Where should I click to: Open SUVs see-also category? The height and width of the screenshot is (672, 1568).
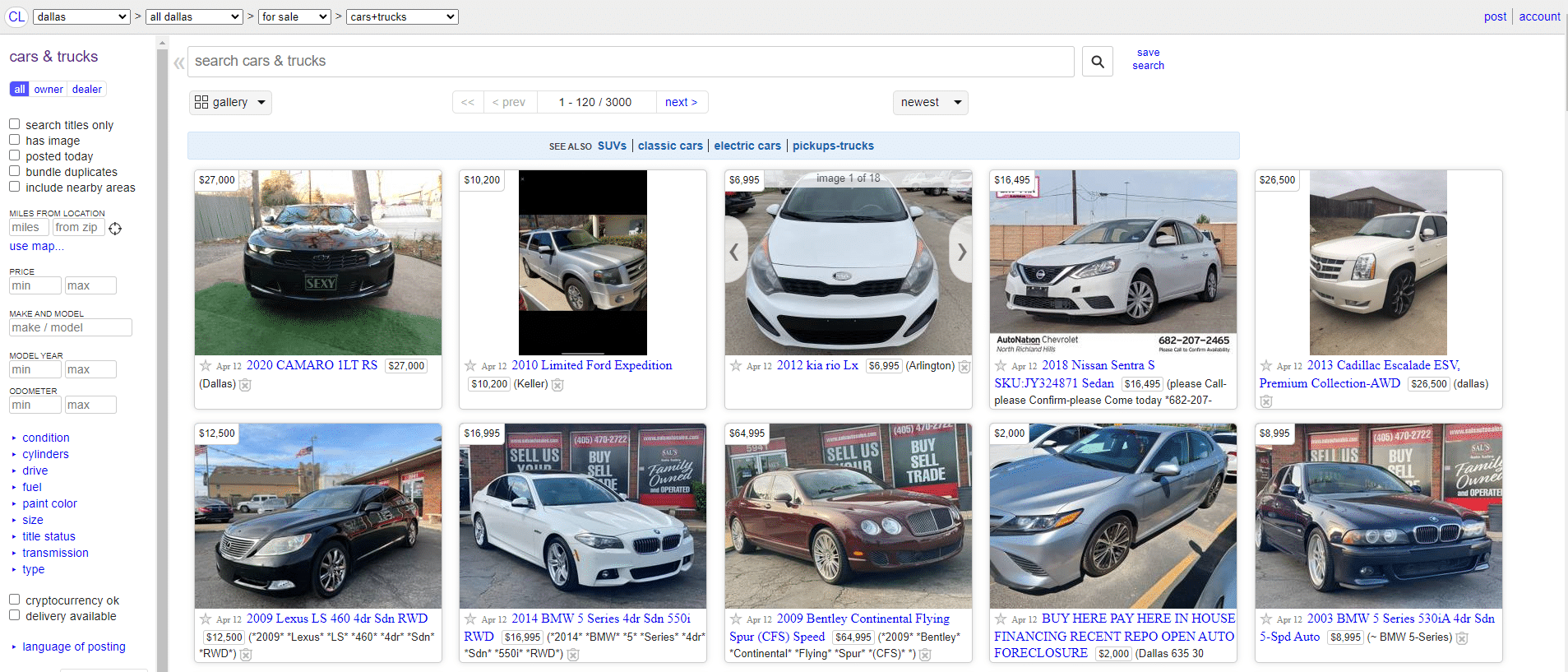pos(612,146)
